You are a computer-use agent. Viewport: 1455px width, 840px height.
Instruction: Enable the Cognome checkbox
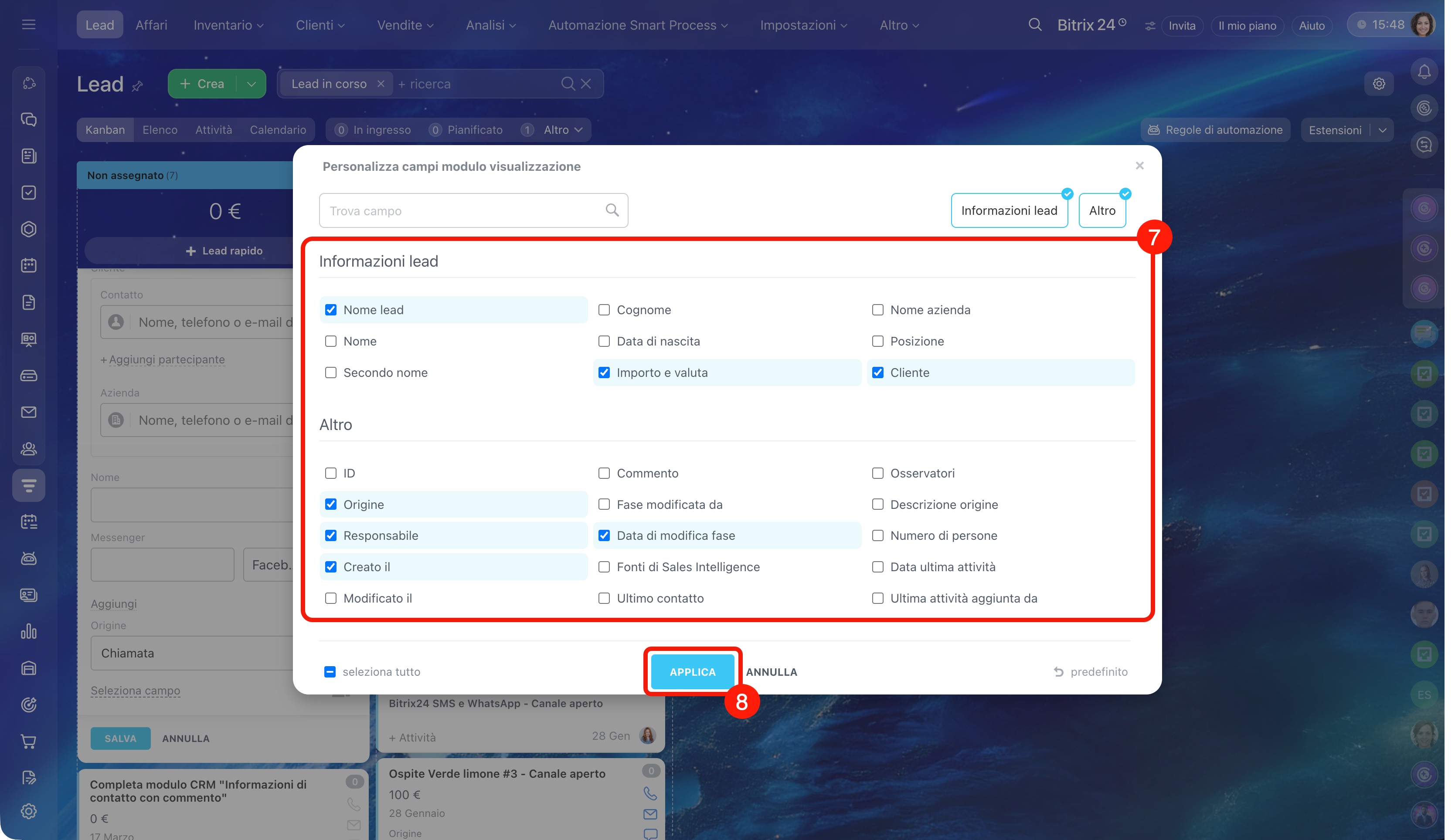[604, 310]
